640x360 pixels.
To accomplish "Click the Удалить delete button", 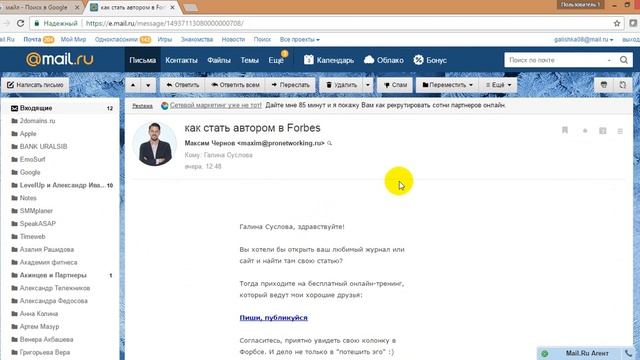I will (x=341, y=85).
